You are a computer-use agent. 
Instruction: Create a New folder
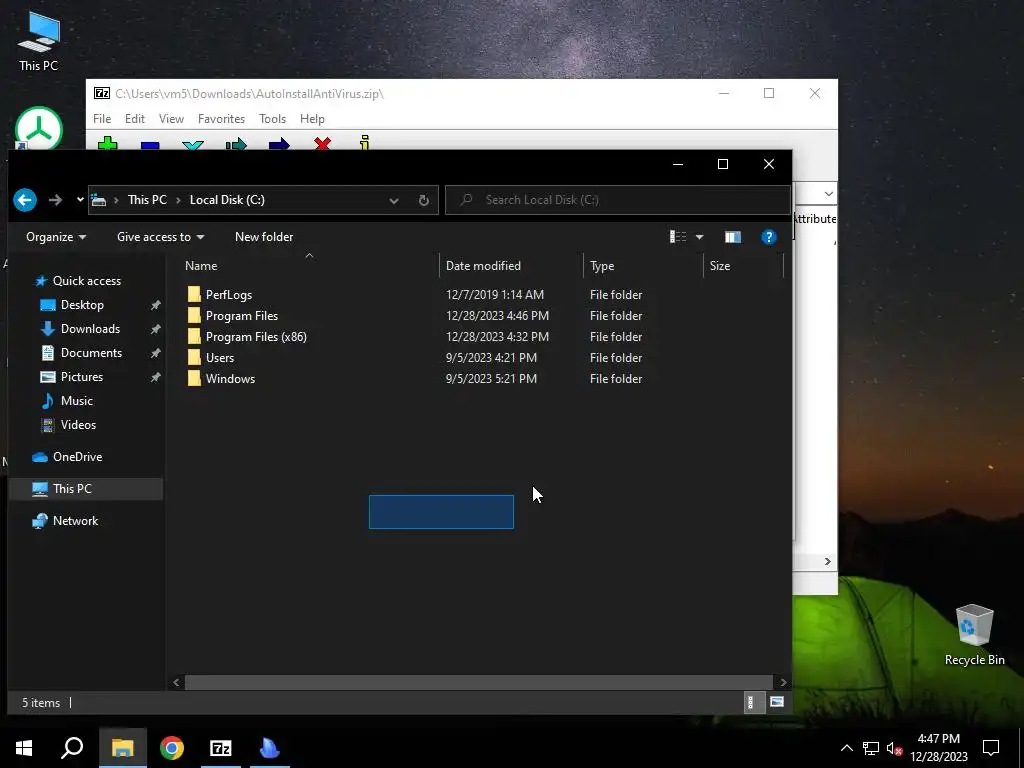point(264,237)
